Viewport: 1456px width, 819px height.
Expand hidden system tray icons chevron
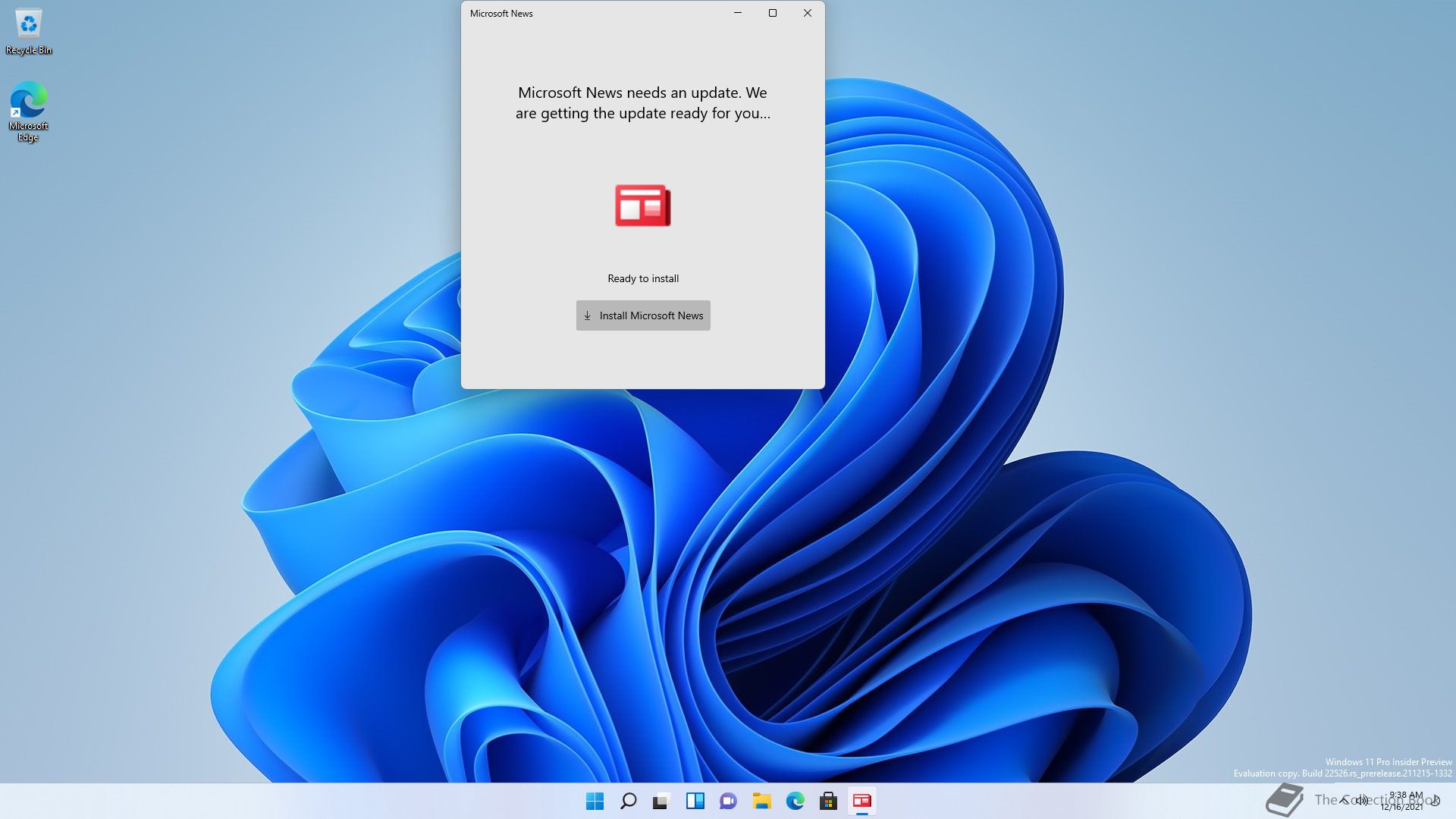1345,801
